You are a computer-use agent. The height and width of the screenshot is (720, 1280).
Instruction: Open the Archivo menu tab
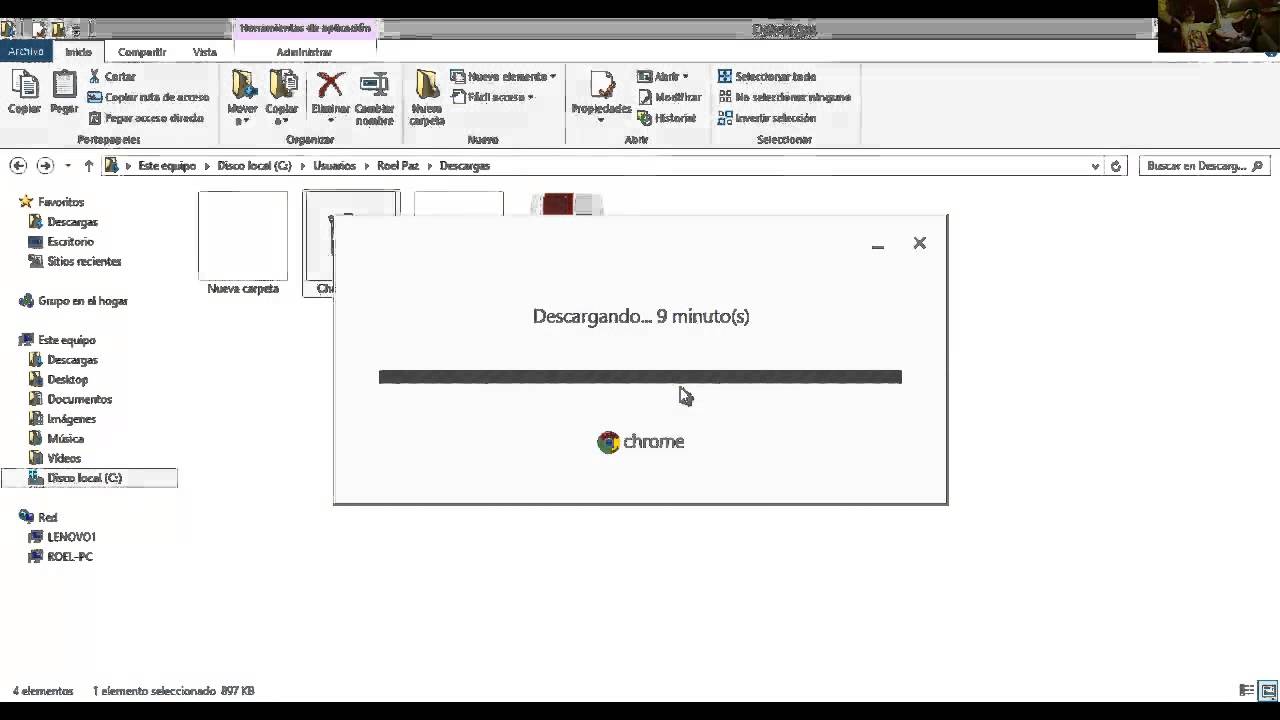(26, 52)
